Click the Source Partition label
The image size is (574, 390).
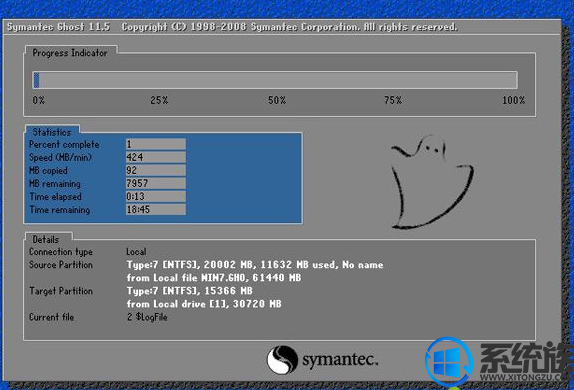pos(61,265)
